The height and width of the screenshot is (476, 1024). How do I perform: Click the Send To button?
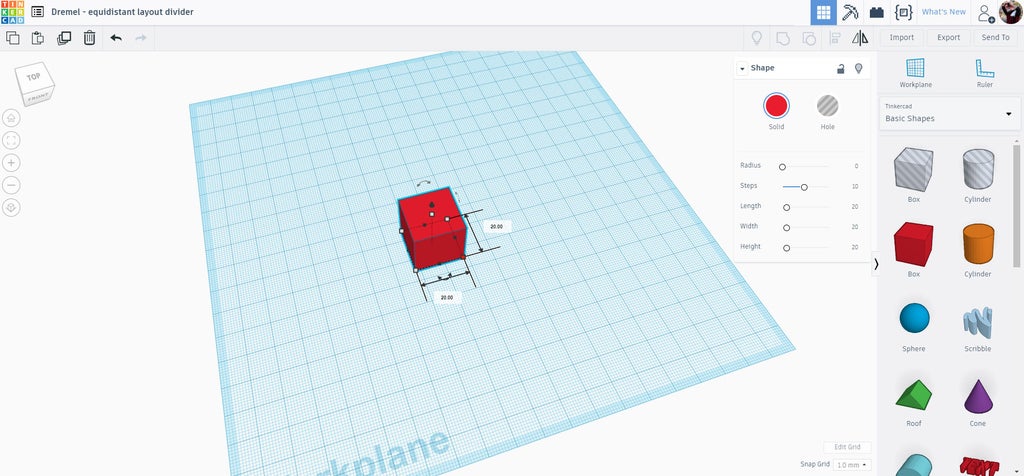995,38
